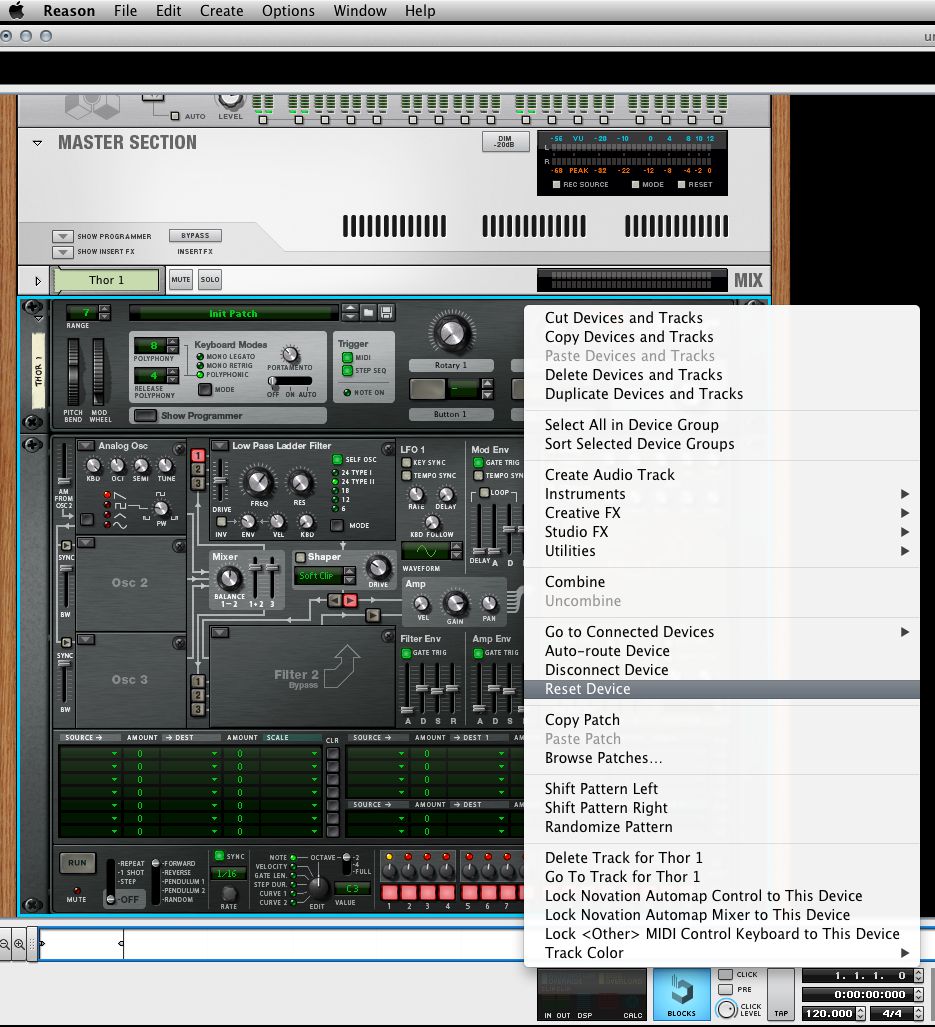Image resolution: width=935 pixels, height=1027 pixels.
Task: Open the Analog Osc type dropdown
Action: [86, 445]
